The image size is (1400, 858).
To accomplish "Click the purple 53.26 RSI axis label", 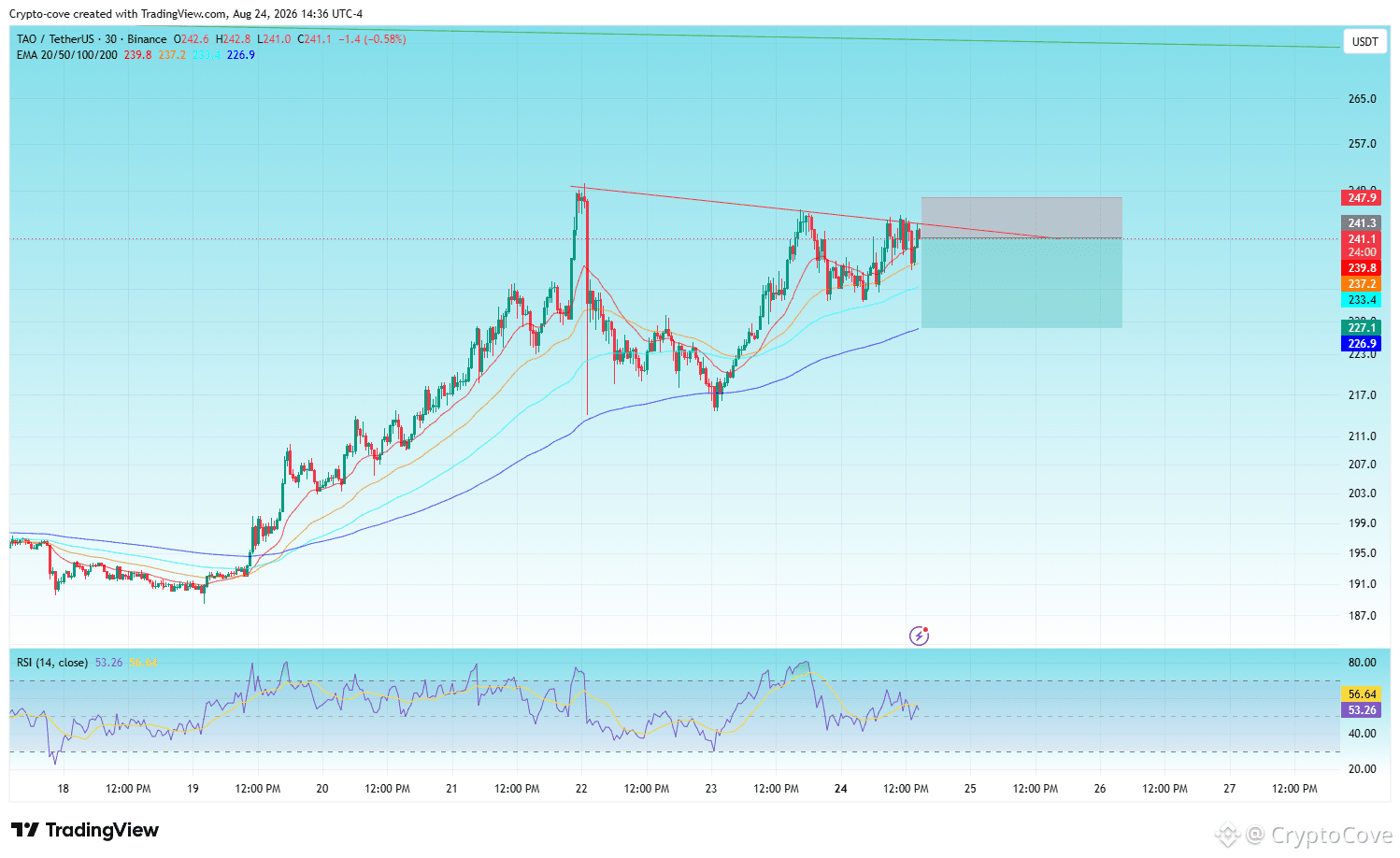I will [x=1362, y=710].
